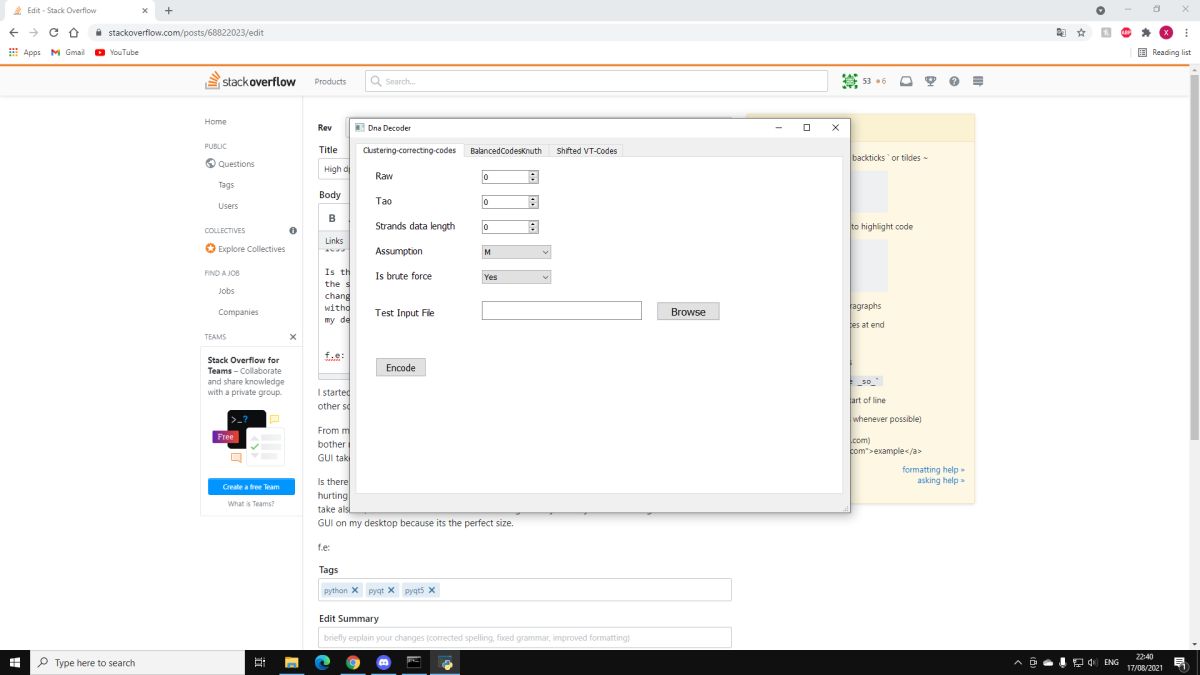The width and height of the screenshot is (1200, 675).
Task: Open What is Teams link
Action: 251,504
